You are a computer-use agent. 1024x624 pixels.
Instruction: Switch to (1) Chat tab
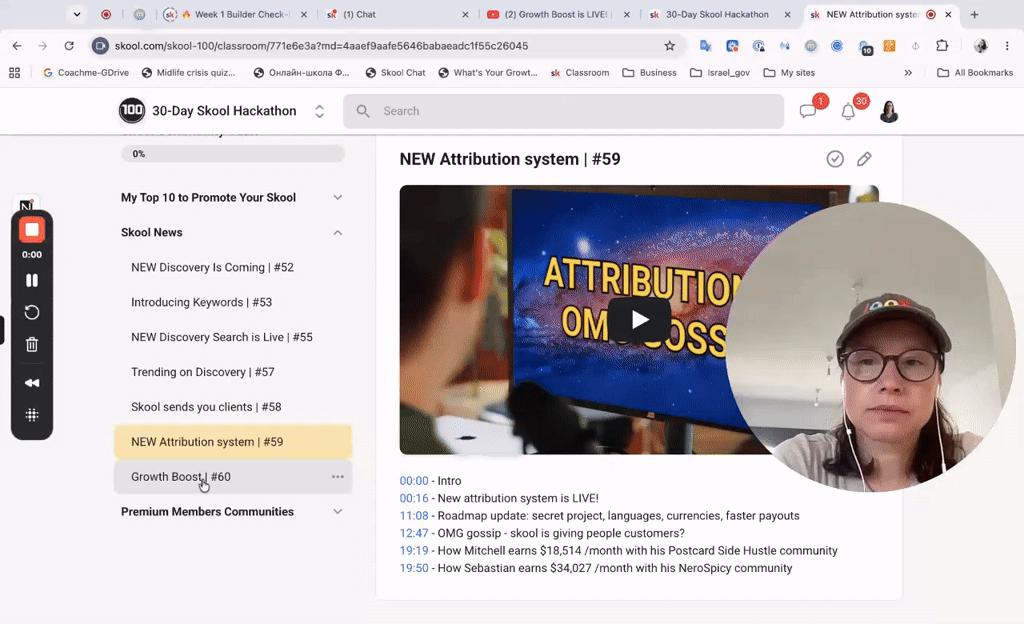[398, 14]
